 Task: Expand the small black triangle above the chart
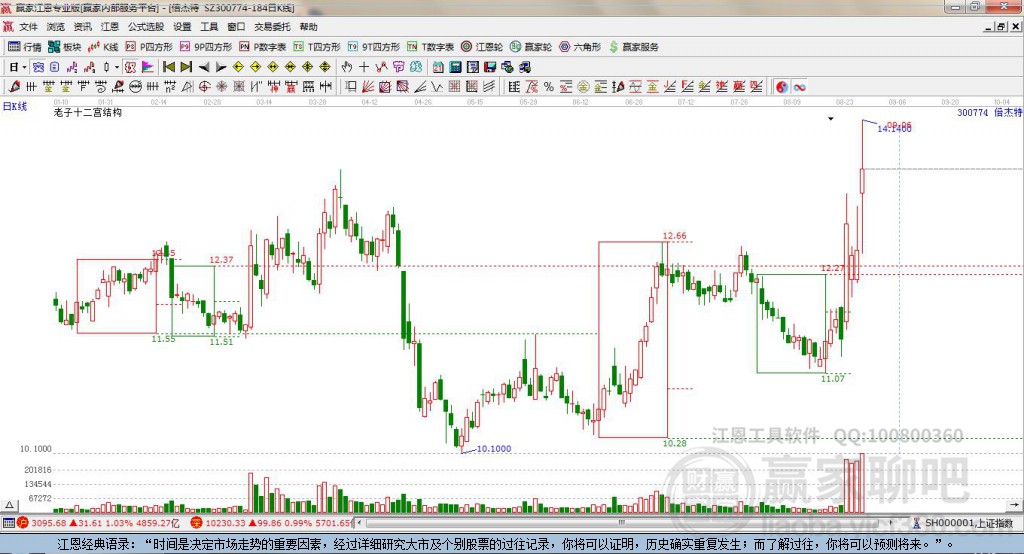(831, 119)
